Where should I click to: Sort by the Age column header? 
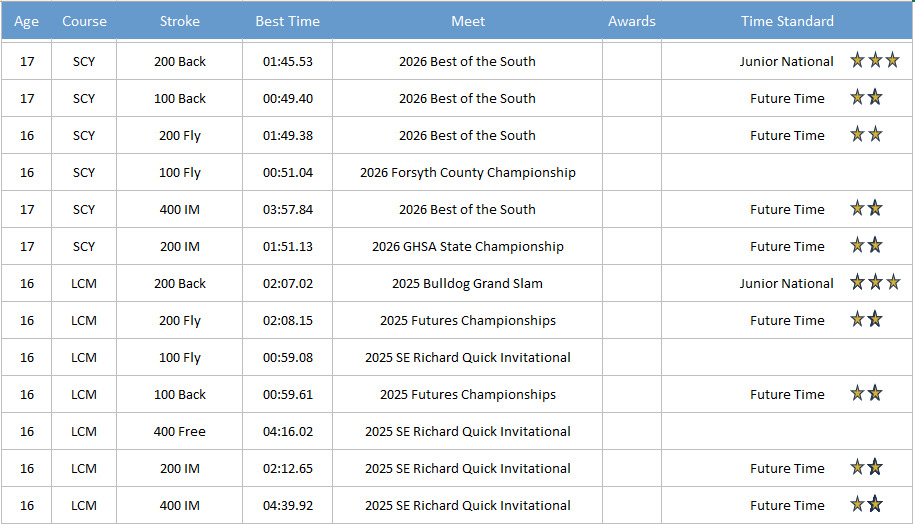(x=27, y=21)
